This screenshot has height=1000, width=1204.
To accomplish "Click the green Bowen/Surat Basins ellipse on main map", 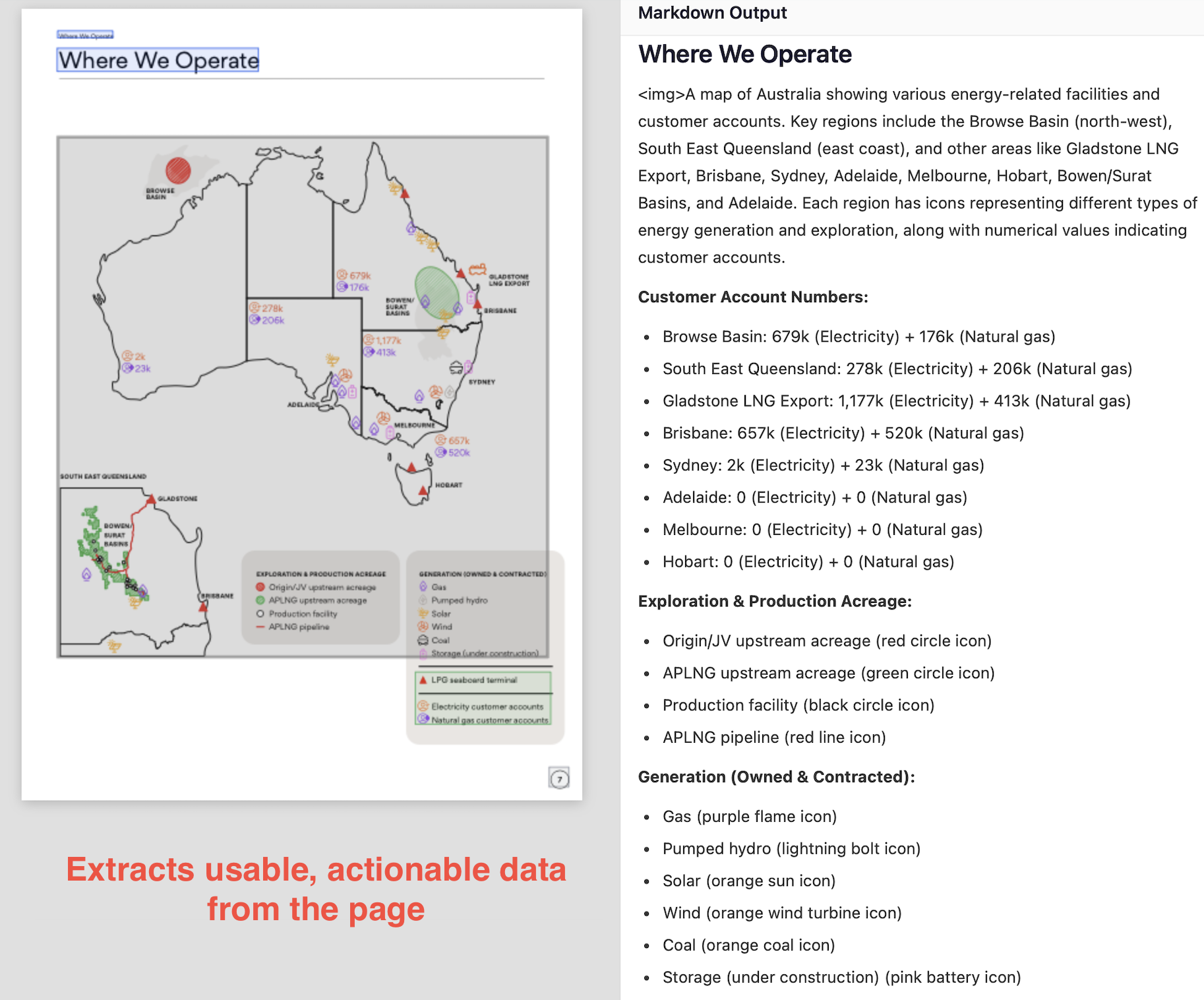I will coord(436,292).
